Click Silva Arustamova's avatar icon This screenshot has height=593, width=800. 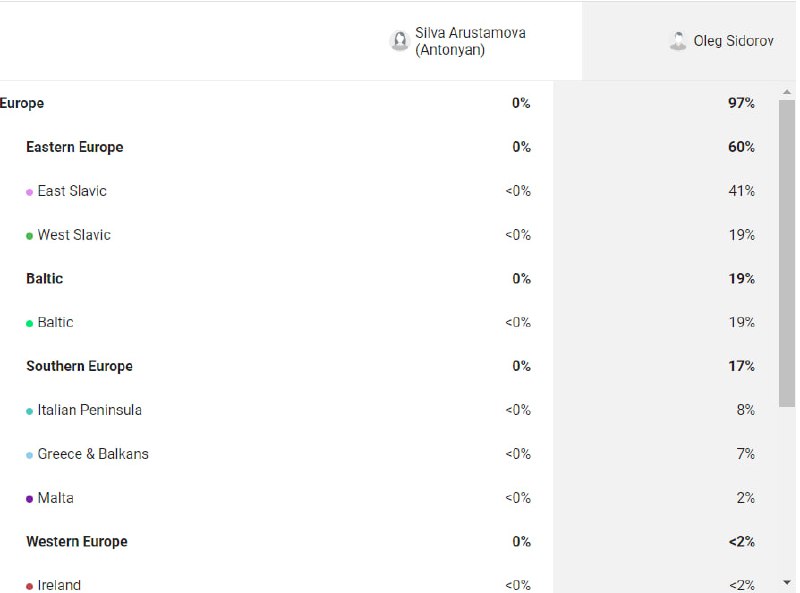[399, 41]
